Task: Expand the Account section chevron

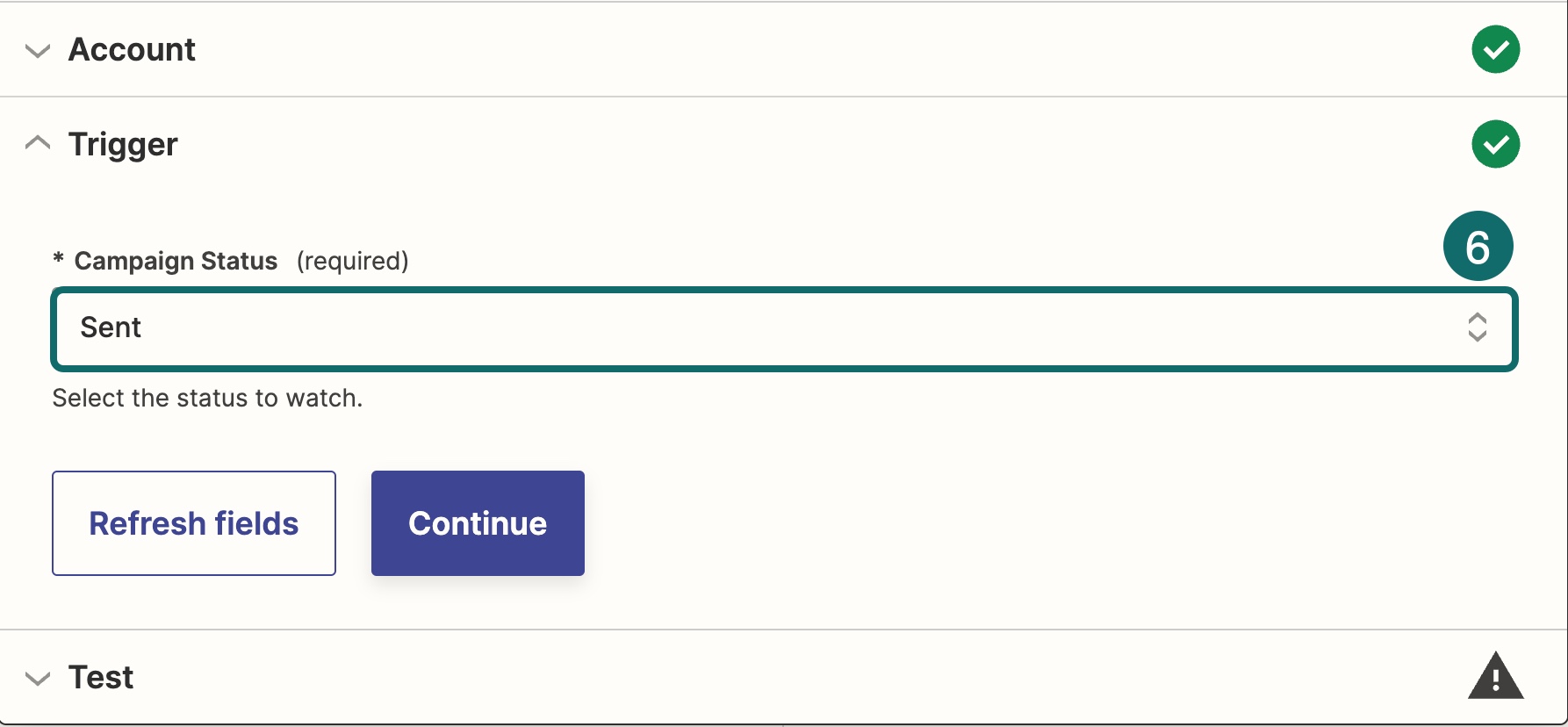Action: click(38, 51)
